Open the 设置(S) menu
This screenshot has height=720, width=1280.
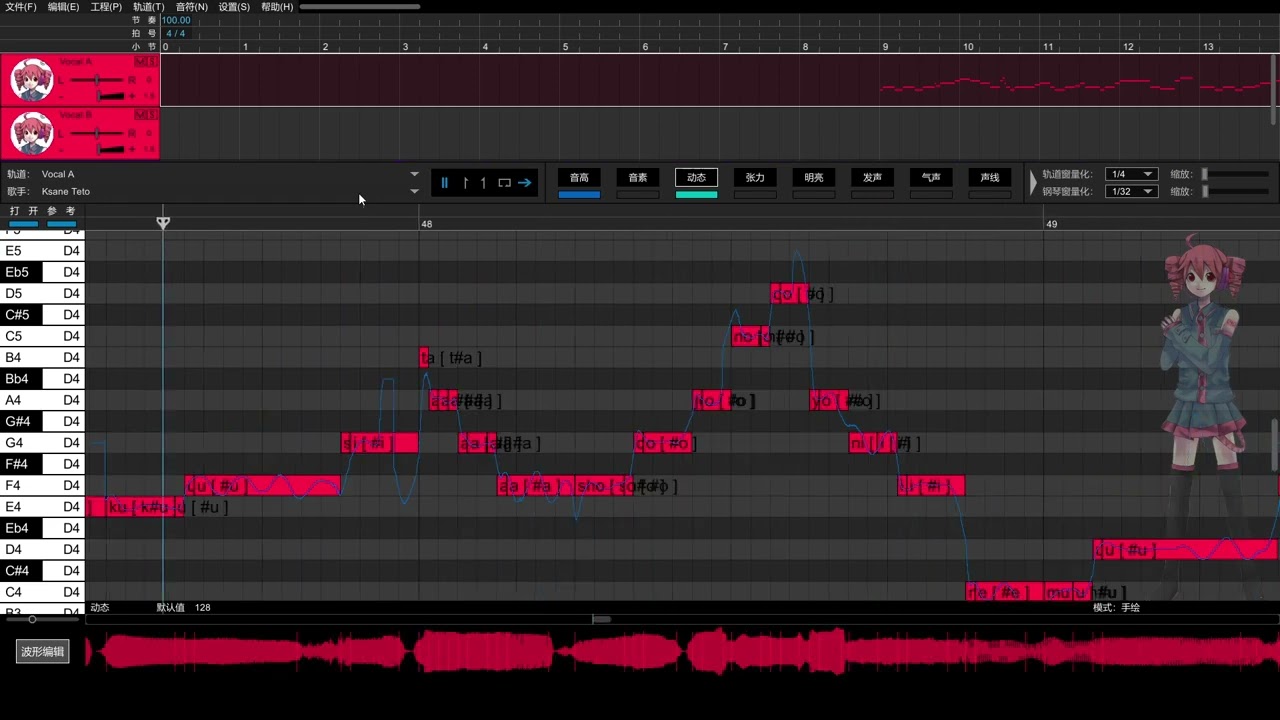click(x=234, y=7)
